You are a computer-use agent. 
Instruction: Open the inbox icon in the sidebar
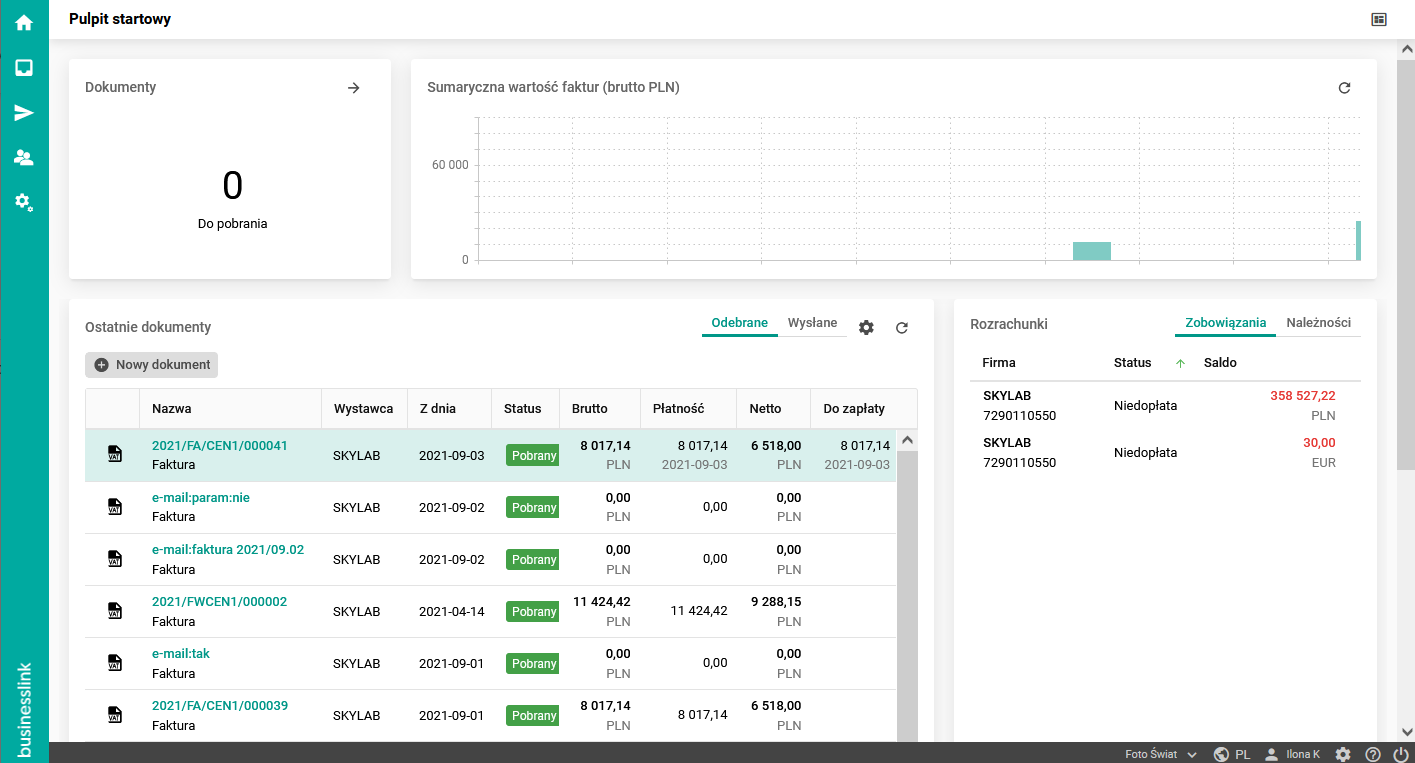pyautogui.click(x=24, y=67)
